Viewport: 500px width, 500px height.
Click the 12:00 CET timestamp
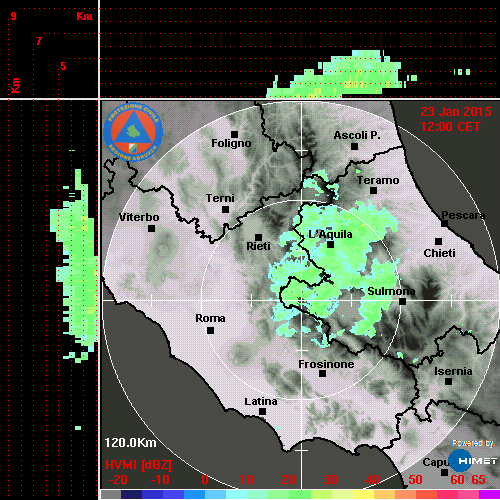(x=450, y=127)
